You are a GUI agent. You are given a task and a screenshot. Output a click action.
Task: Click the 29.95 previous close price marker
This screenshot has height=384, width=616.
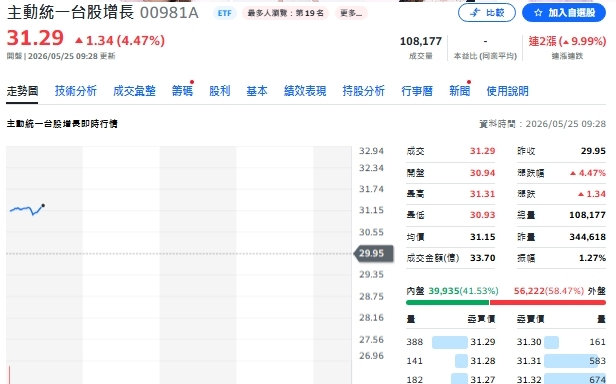tap(374, 253)
